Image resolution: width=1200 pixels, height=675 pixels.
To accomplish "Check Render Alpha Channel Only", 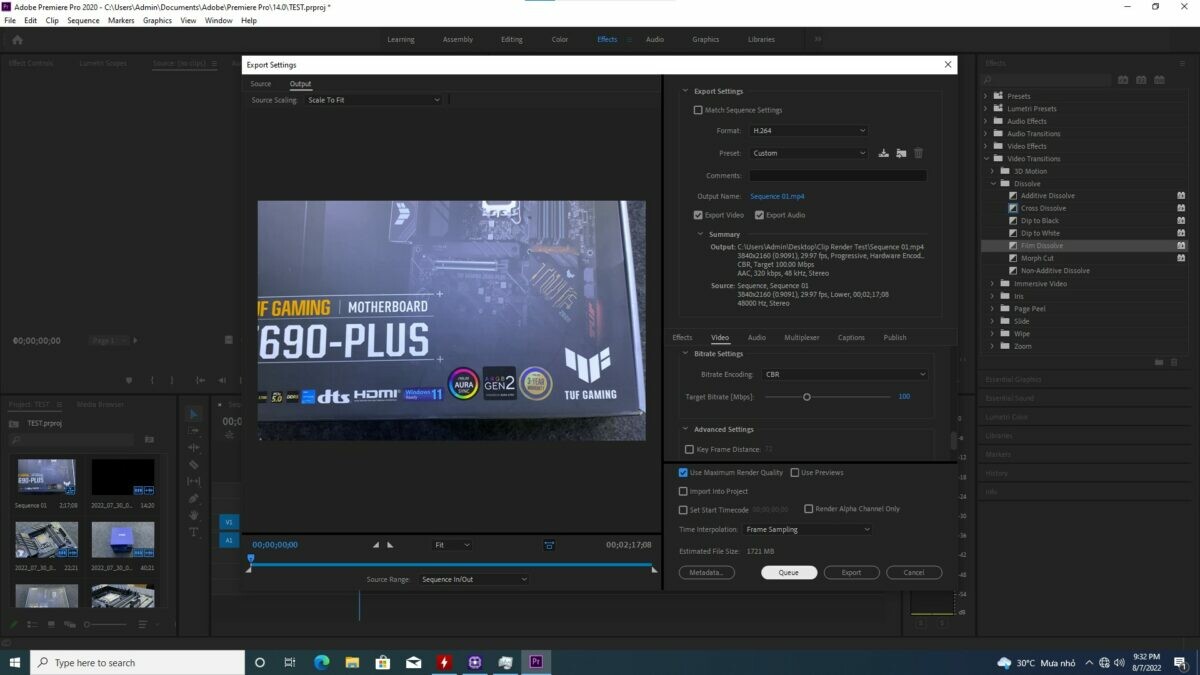I will [x=809, y=509].
